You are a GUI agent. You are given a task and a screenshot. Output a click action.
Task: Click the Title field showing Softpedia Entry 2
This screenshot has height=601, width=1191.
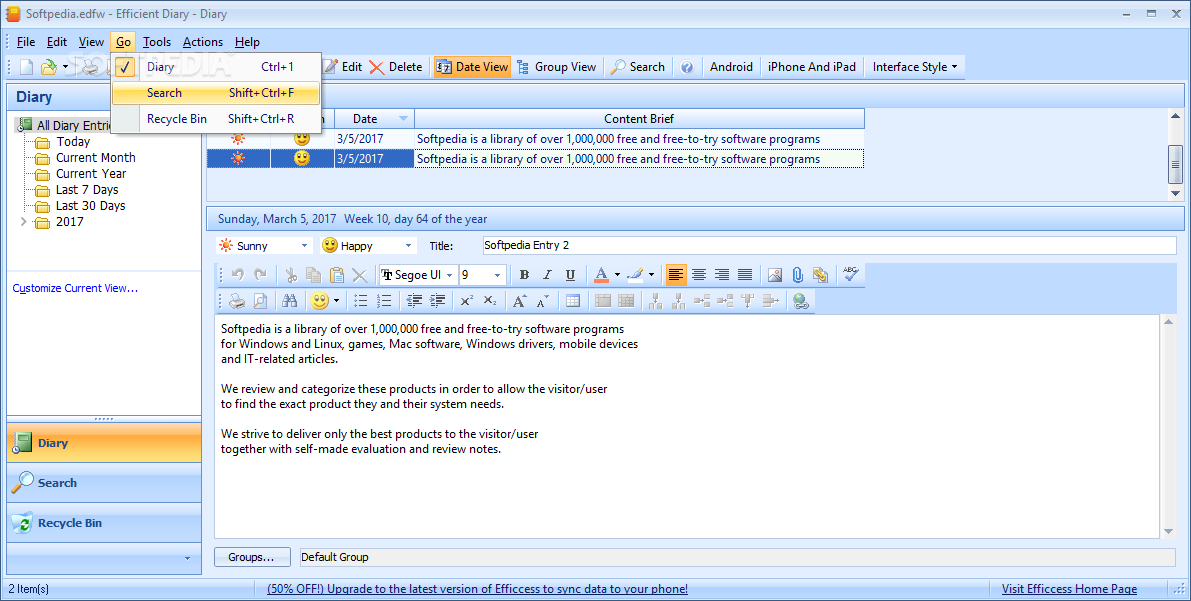click(x=829, y=245)
